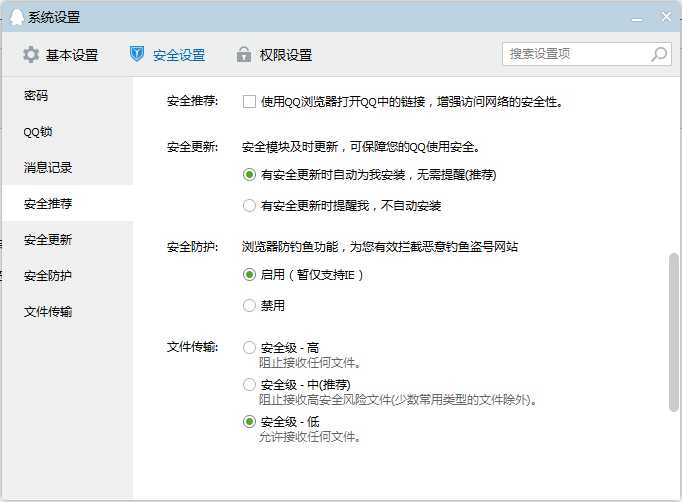Click the 系统设置 window title
The height and width of the screenshot is (502, 682).
[x=54, y=17]
